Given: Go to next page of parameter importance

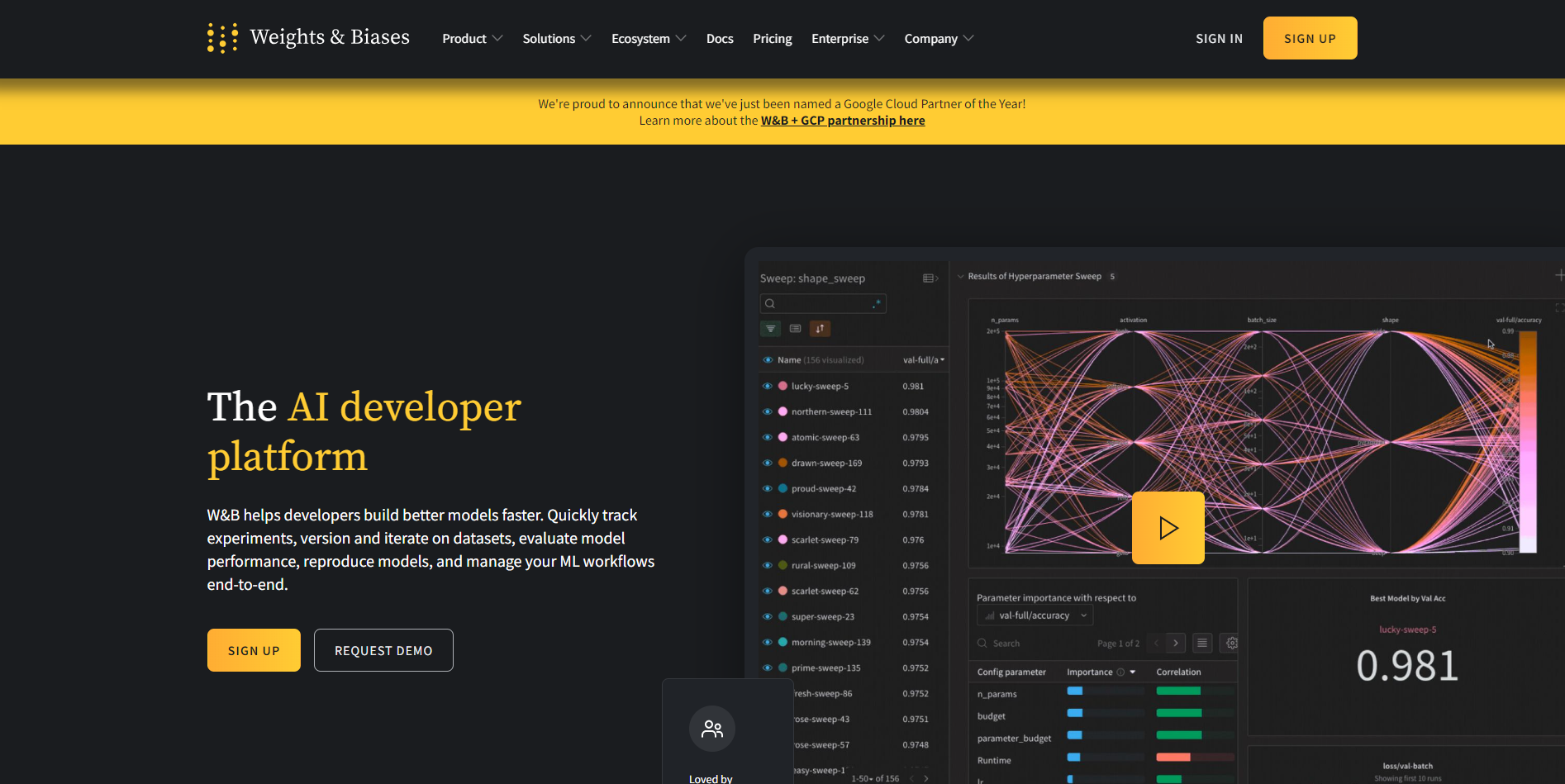Looking at the screenshot, I should (x=1175, y=643).
